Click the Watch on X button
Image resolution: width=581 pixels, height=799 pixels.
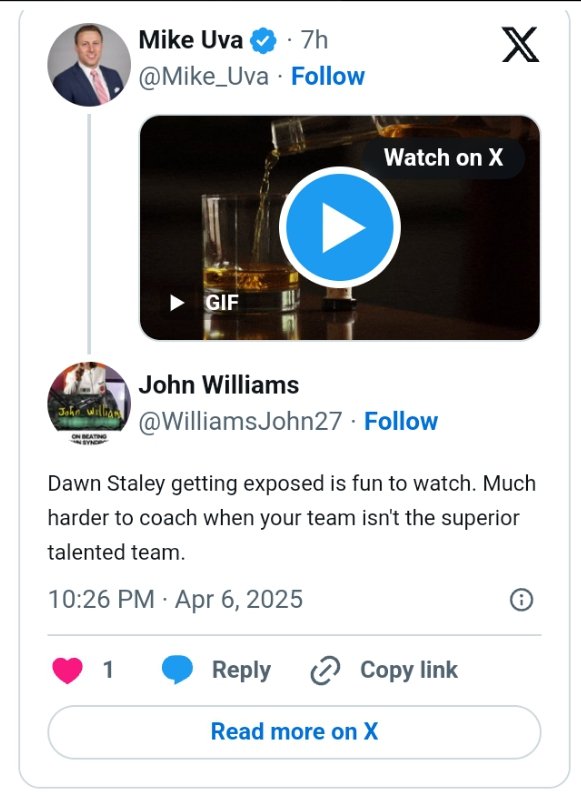pyautogui.click(x=443, y=157)
